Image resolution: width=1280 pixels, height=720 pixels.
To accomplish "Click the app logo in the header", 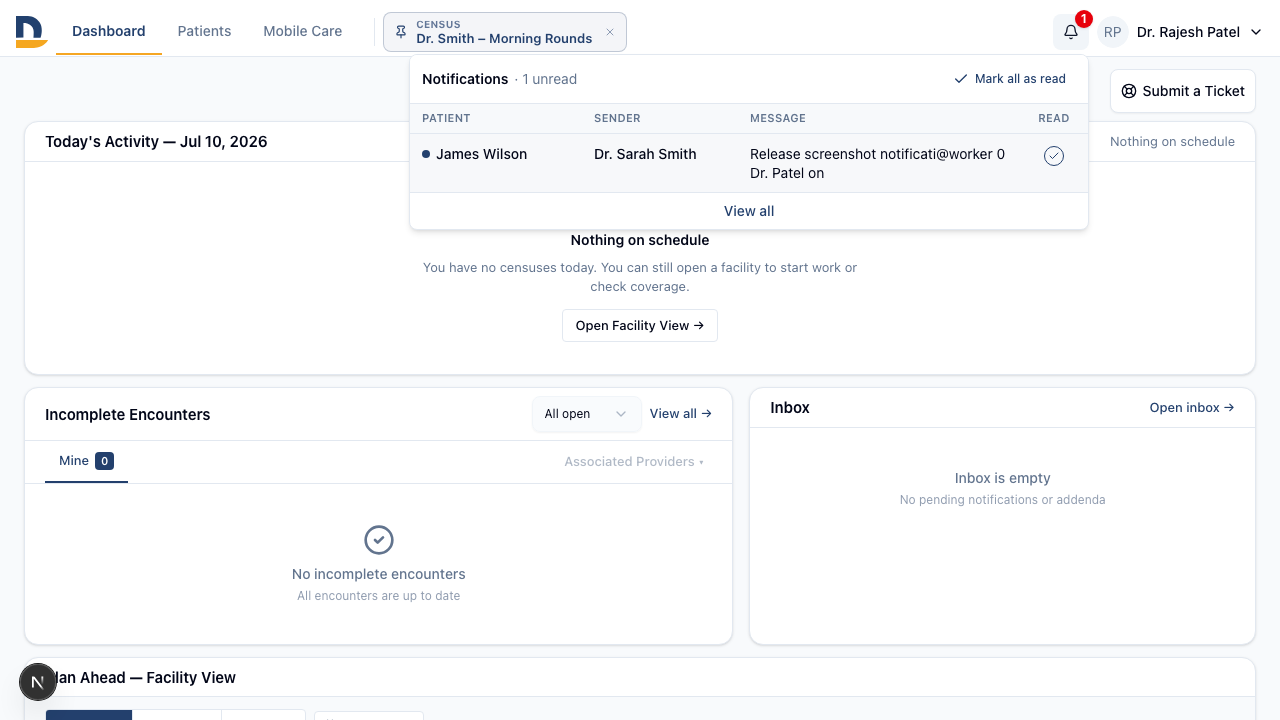I will [x=31, y=32].
